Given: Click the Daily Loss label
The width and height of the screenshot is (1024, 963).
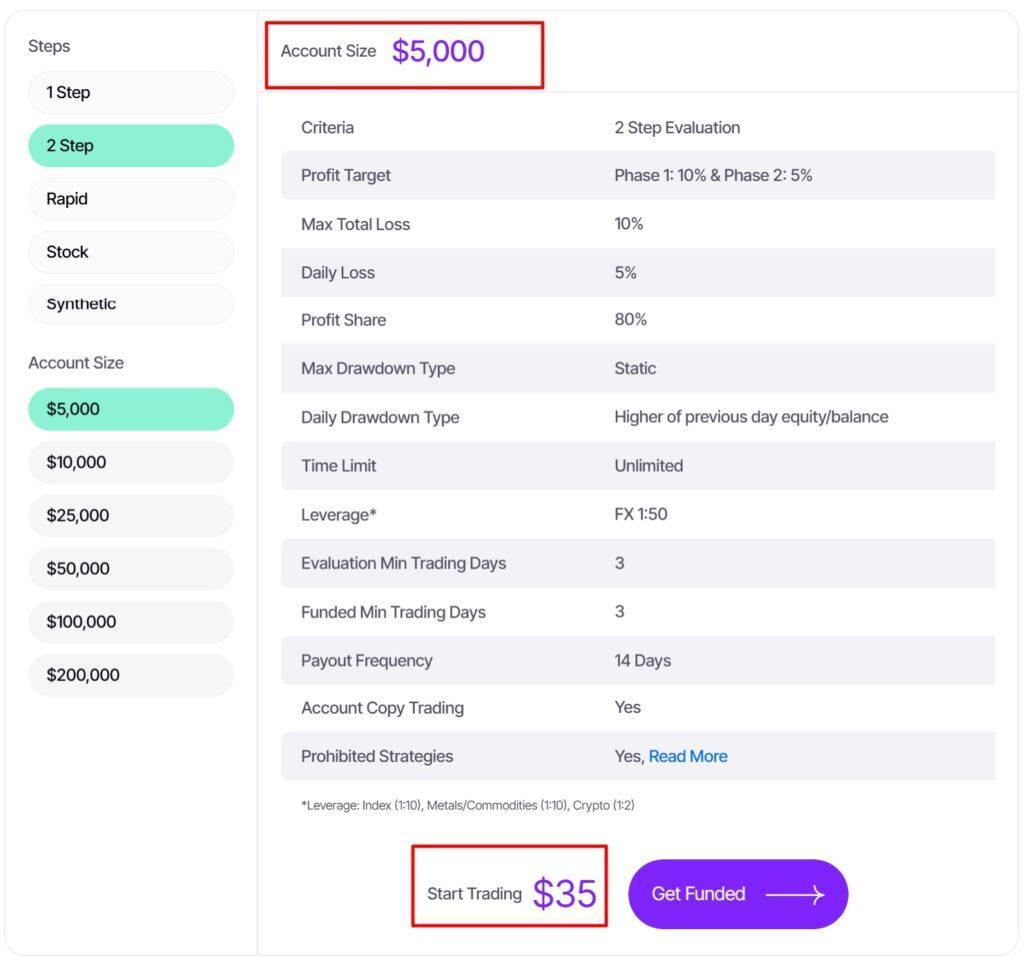Looking at the screenshot, I should click(338, 272).
